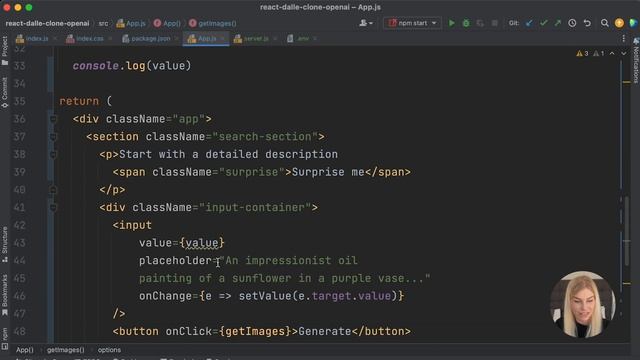Click the colorful JetBrains icon at toolbar end

(x=633, y=23)
